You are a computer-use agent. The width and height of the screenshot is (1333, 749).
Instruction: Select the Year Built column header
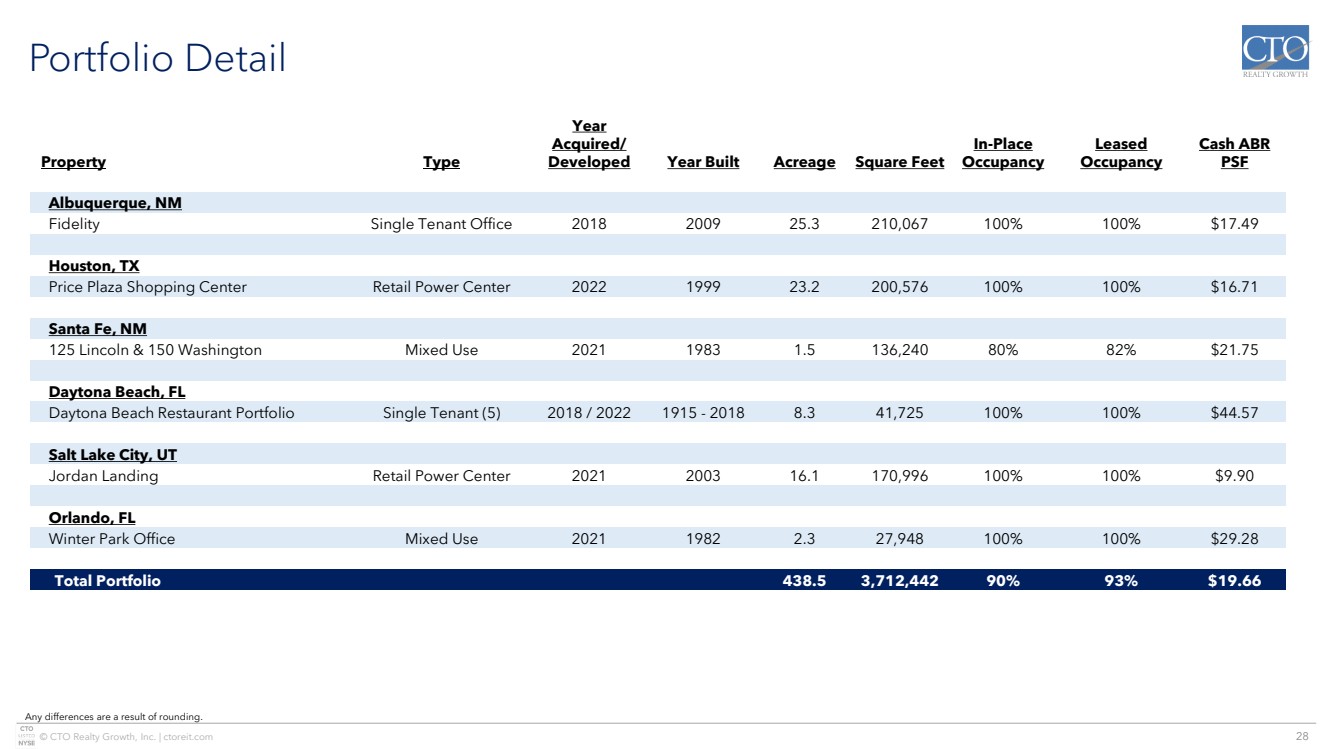(x=703, y=162)
